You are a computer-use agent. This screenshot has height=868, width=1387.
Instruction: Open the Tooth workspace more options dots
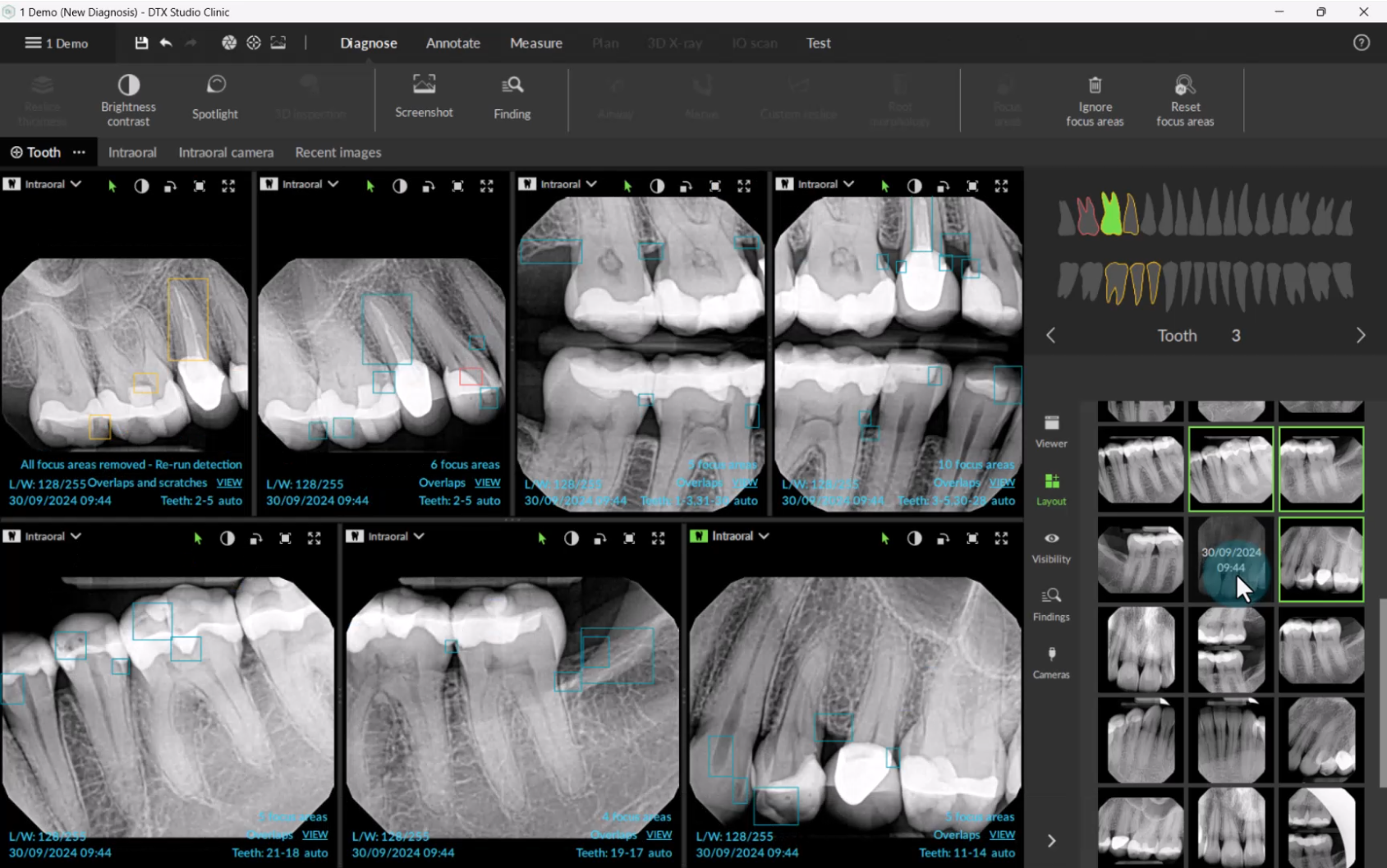(79, 152)
